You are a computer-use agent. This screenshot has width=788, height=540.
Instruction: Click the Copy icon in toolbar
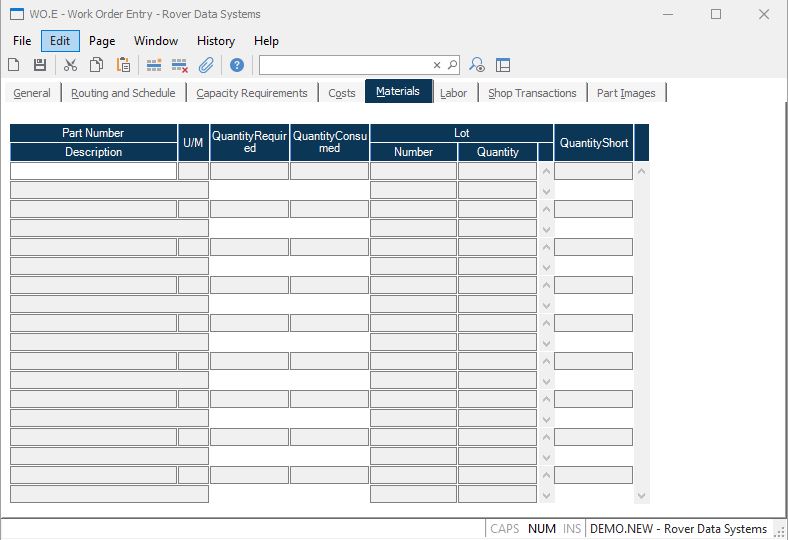[97, 65]
